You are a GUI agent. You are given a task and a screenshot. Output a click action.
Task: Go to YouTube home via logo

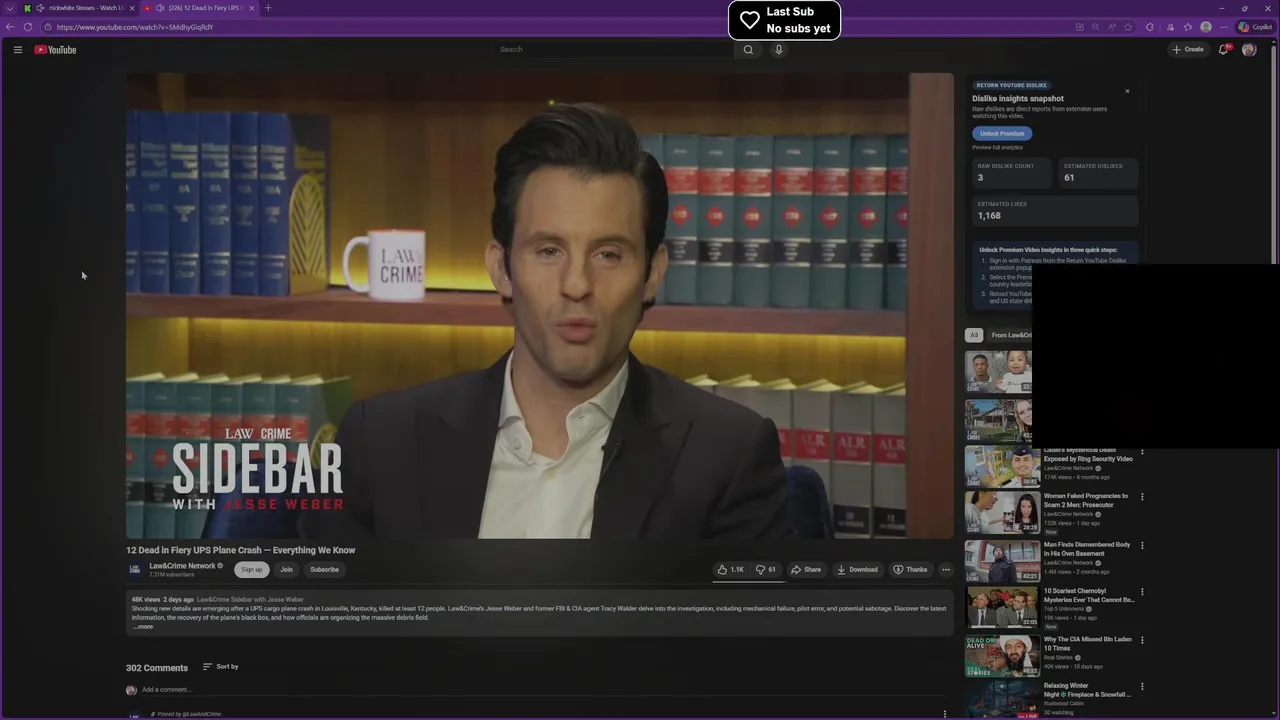[x=55, y=49]
